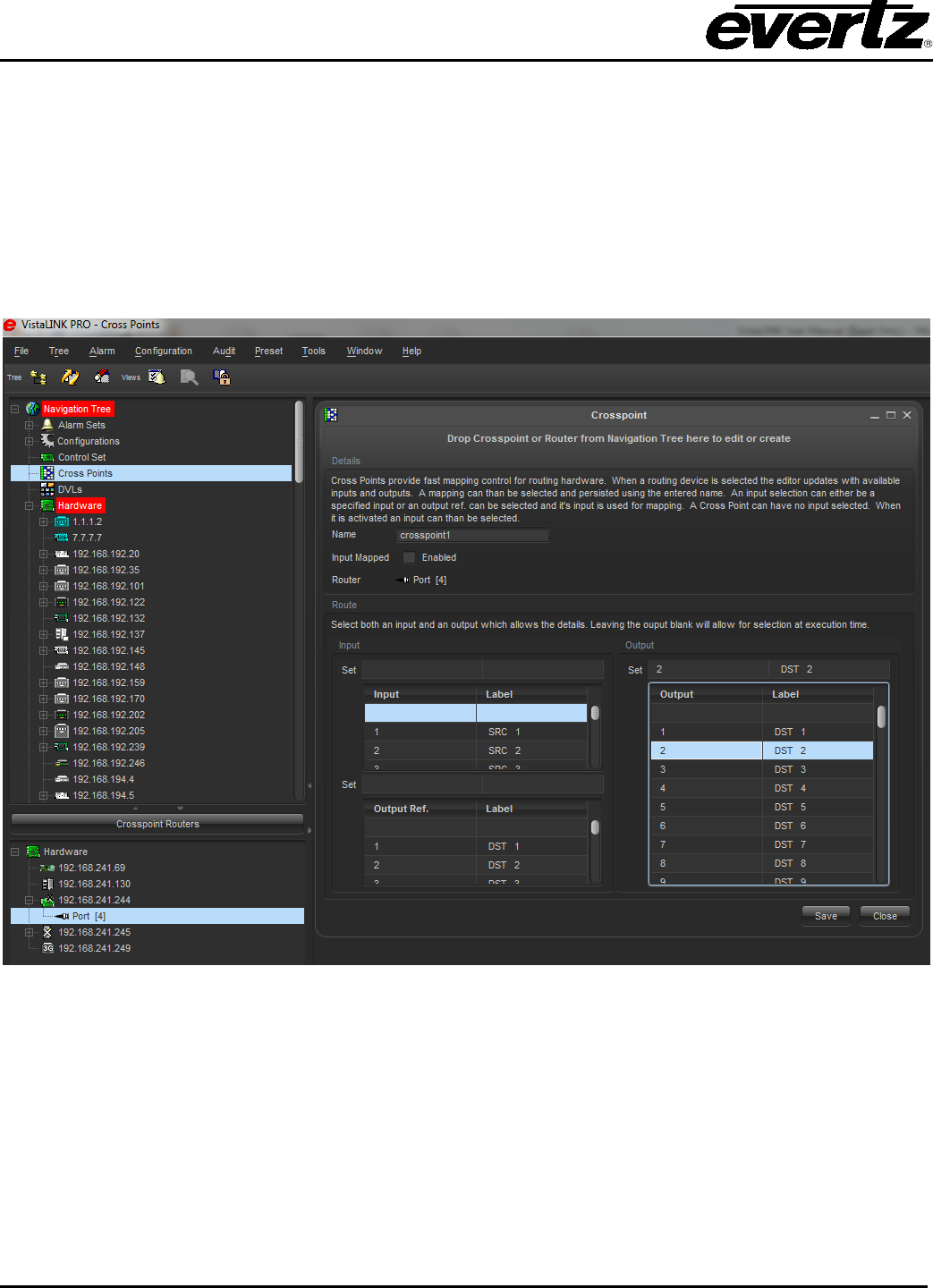This screenshot has height=1288, width=933.
Task: Open the Window menu
Action: pos(364,351)
